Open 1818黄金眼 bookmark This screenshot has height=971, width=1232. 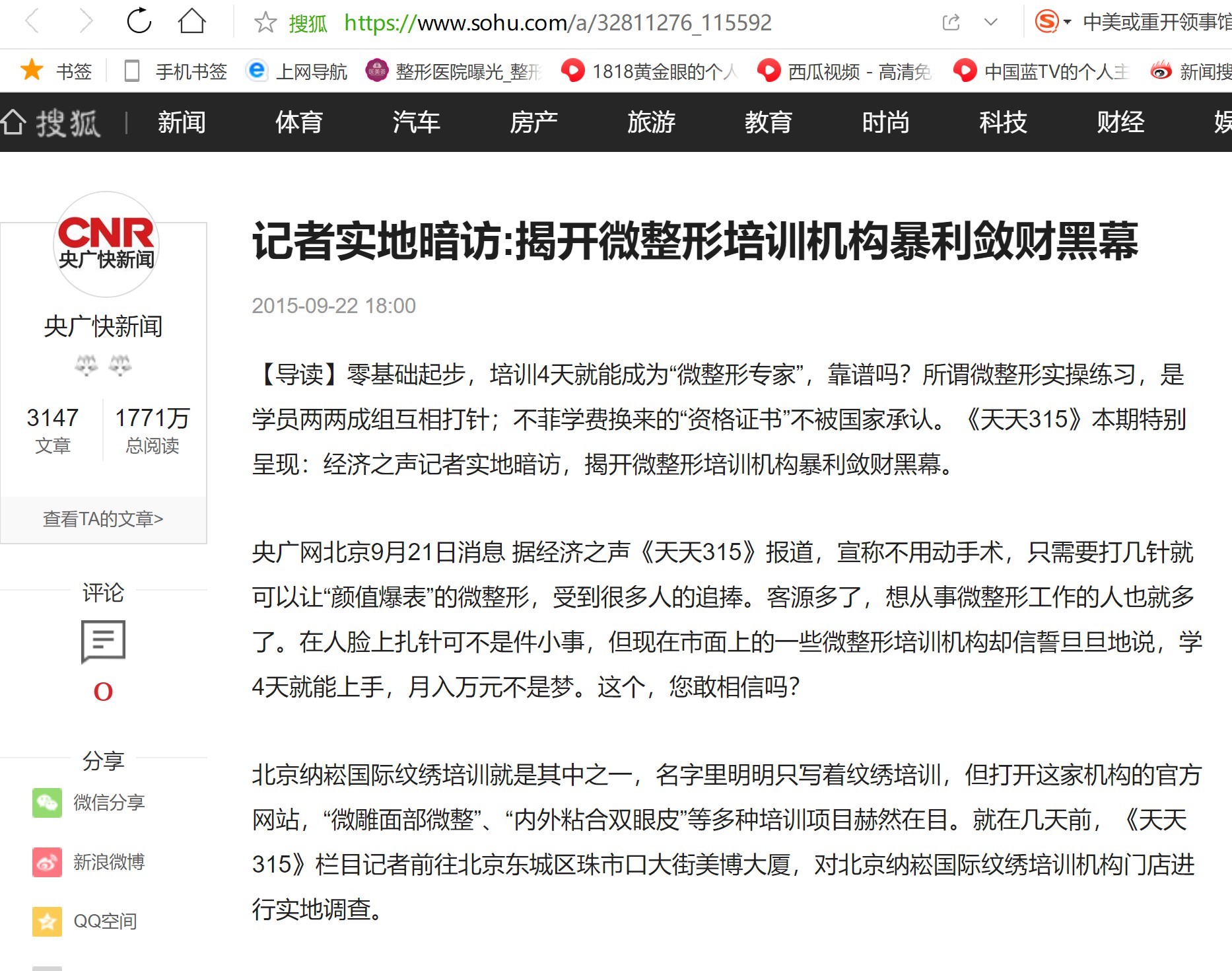tap(650, 71)
